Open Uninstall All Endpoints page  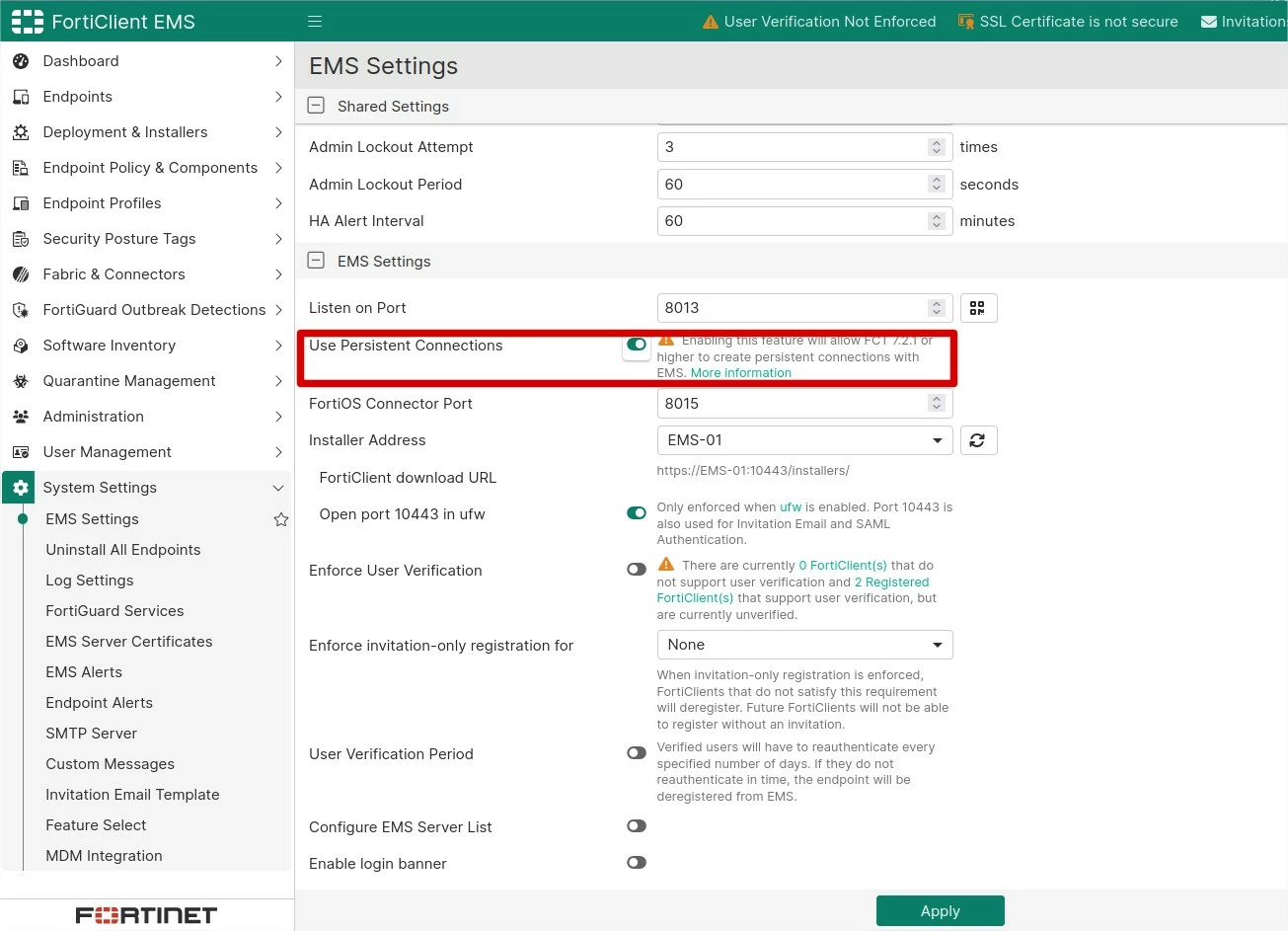(x=123, y=550)
